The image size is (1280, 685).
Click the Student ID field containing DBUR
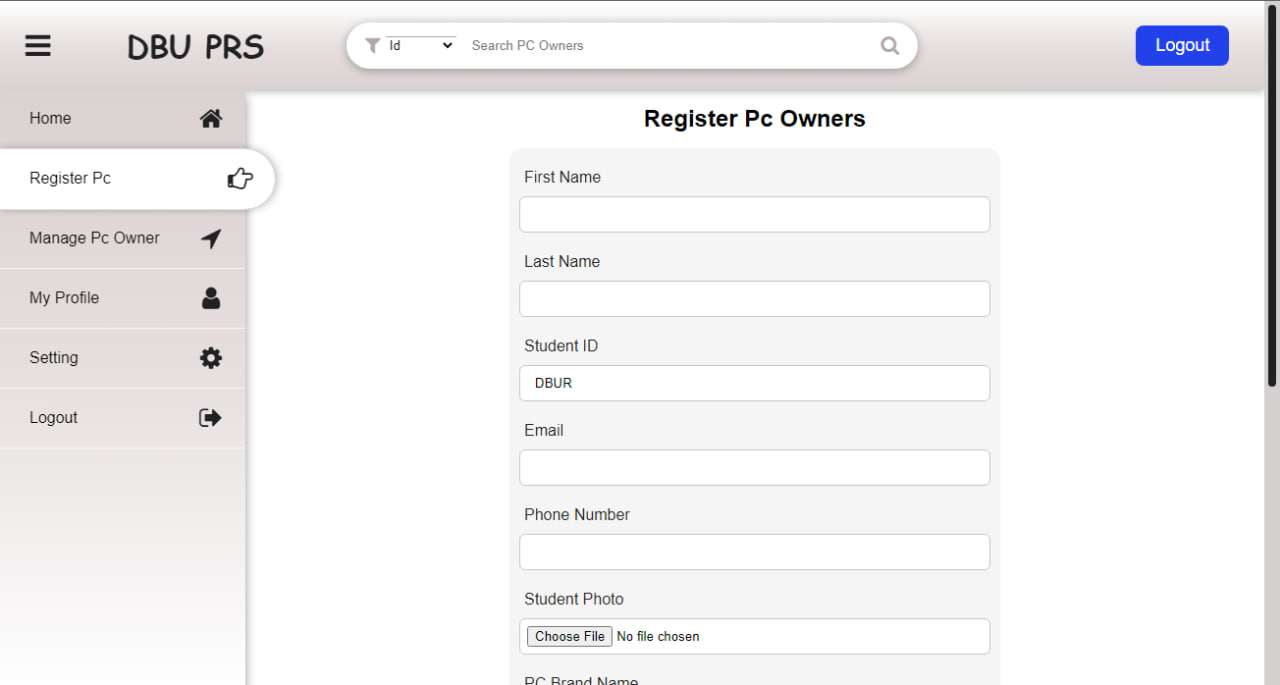tap(754, 383)
